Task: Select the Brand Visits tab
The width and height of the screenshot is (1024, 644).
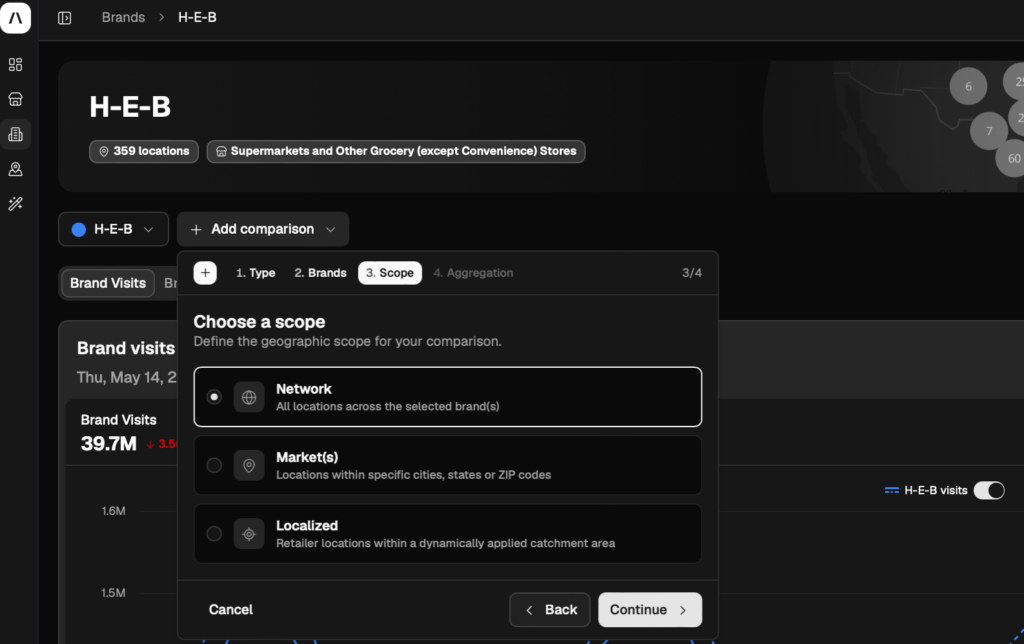Action: pos(108,283)
